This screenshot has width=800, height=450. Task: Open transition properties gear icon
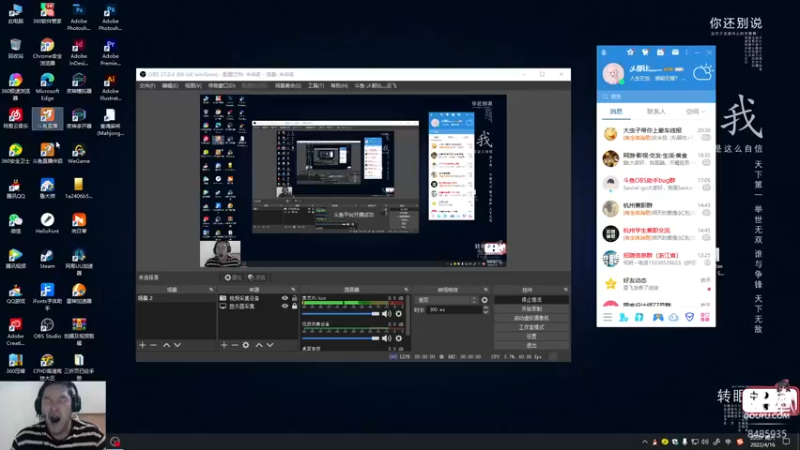coord(484,300)
